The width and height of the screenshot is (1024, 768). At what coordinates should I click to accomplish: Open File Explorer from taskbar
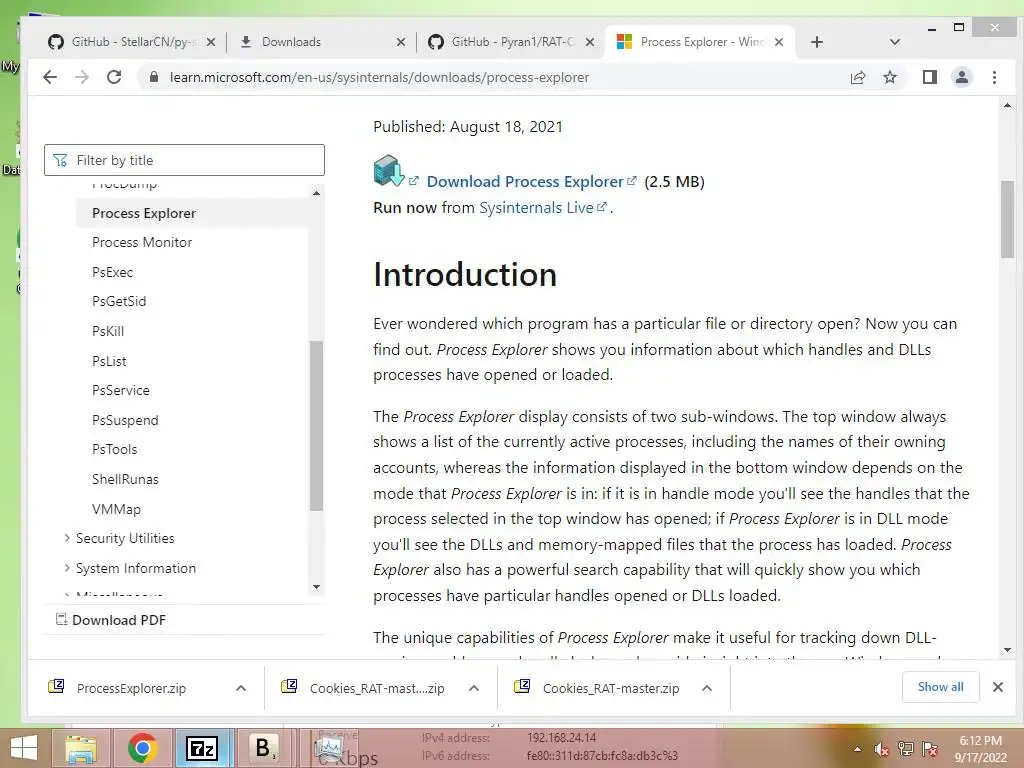click(x=81, y=748)
